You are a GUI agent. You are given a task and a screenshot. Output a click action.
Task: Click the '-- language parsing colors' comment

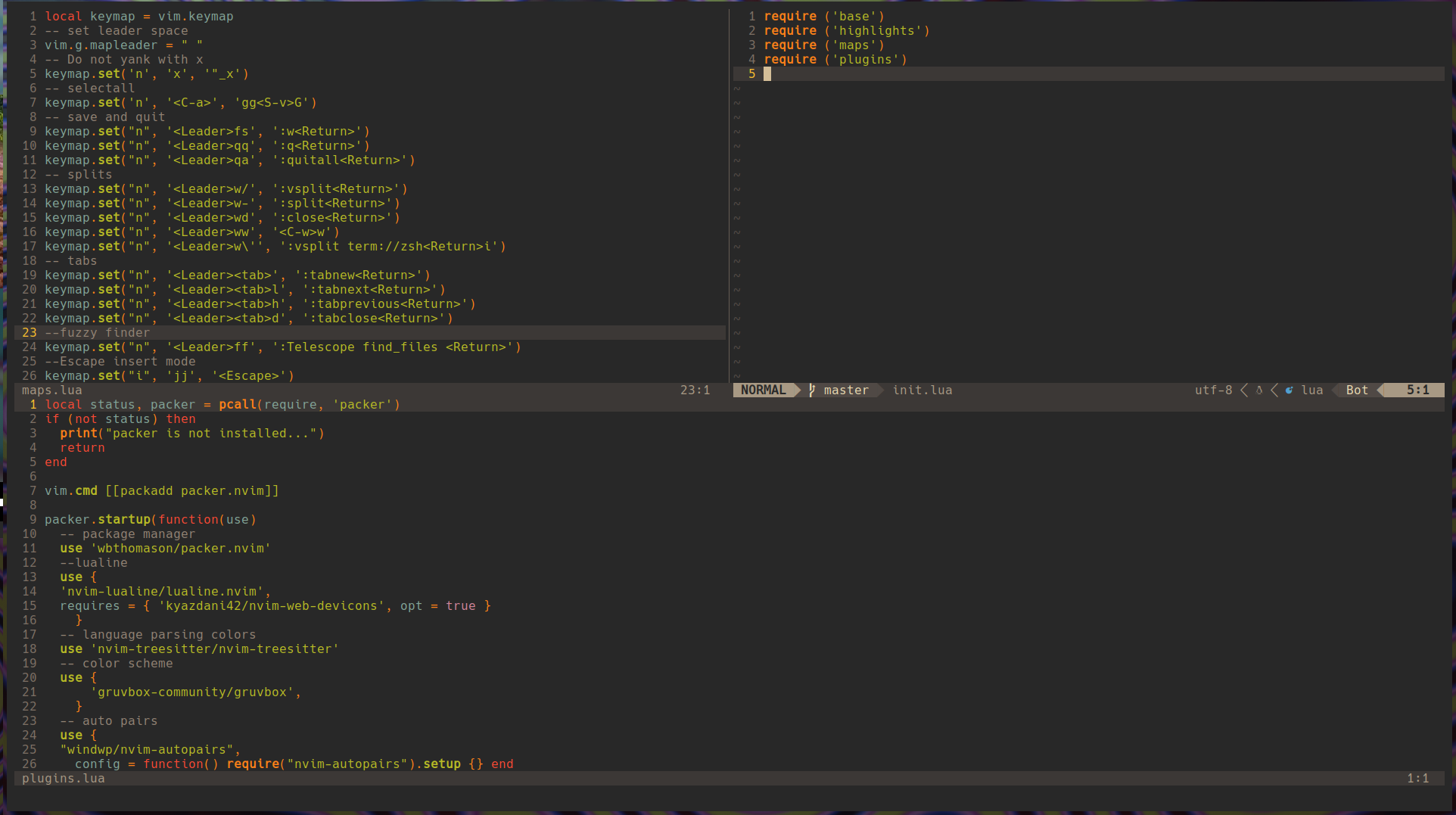pyautogui.click(x=157, y=635)
